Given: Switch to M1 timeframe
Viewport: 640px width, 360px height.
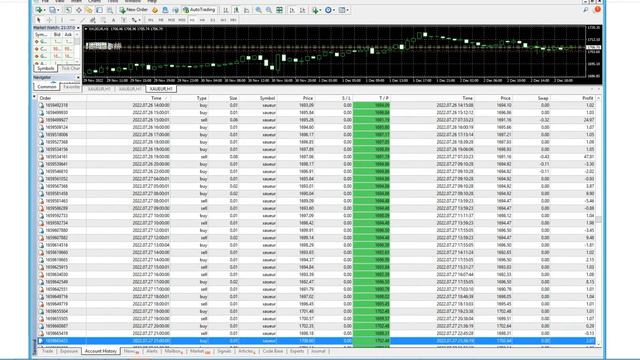Looking at the screenshot, I should pos(151,20).
